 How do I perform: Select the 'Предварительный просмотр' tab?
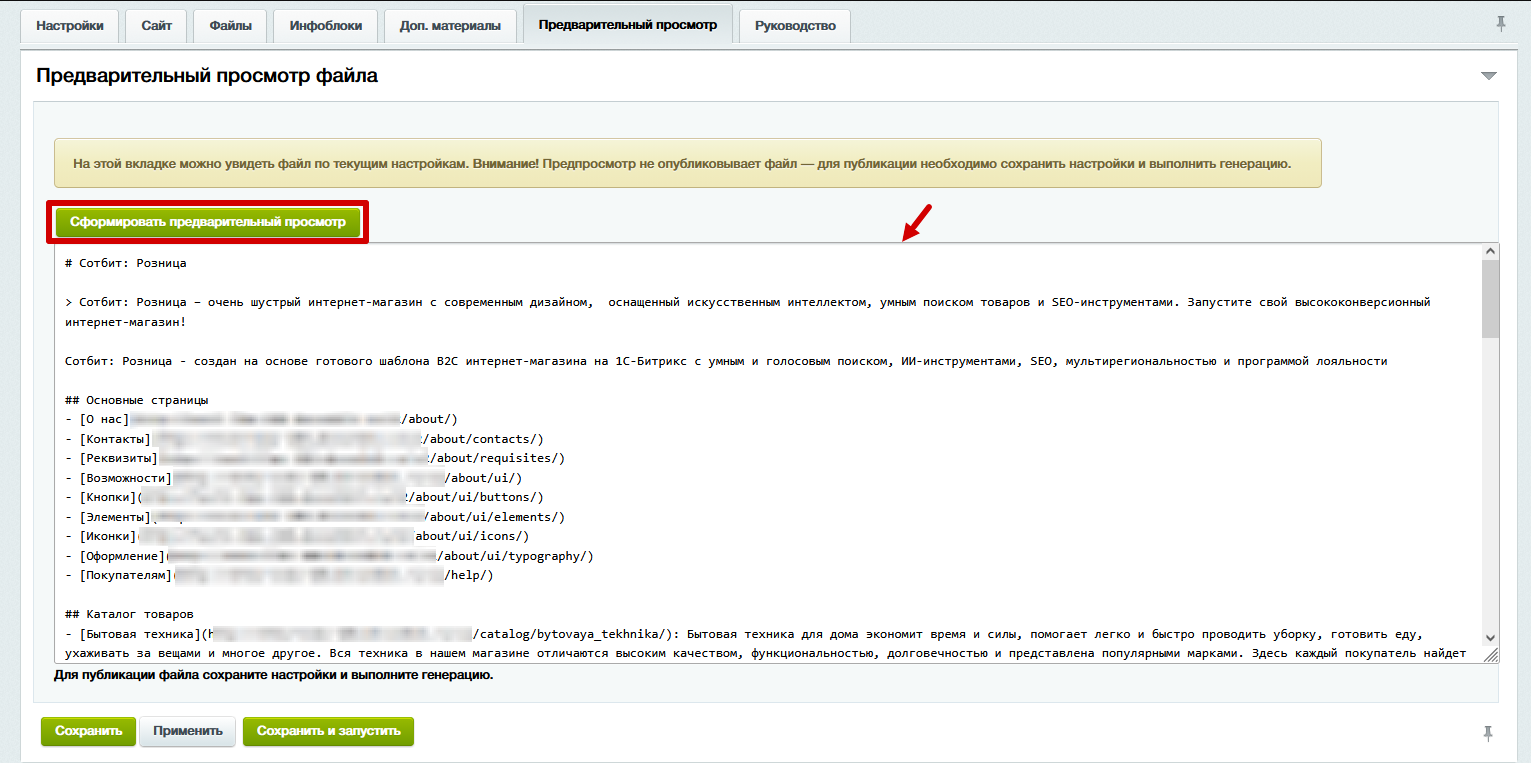tap(627, 25)
